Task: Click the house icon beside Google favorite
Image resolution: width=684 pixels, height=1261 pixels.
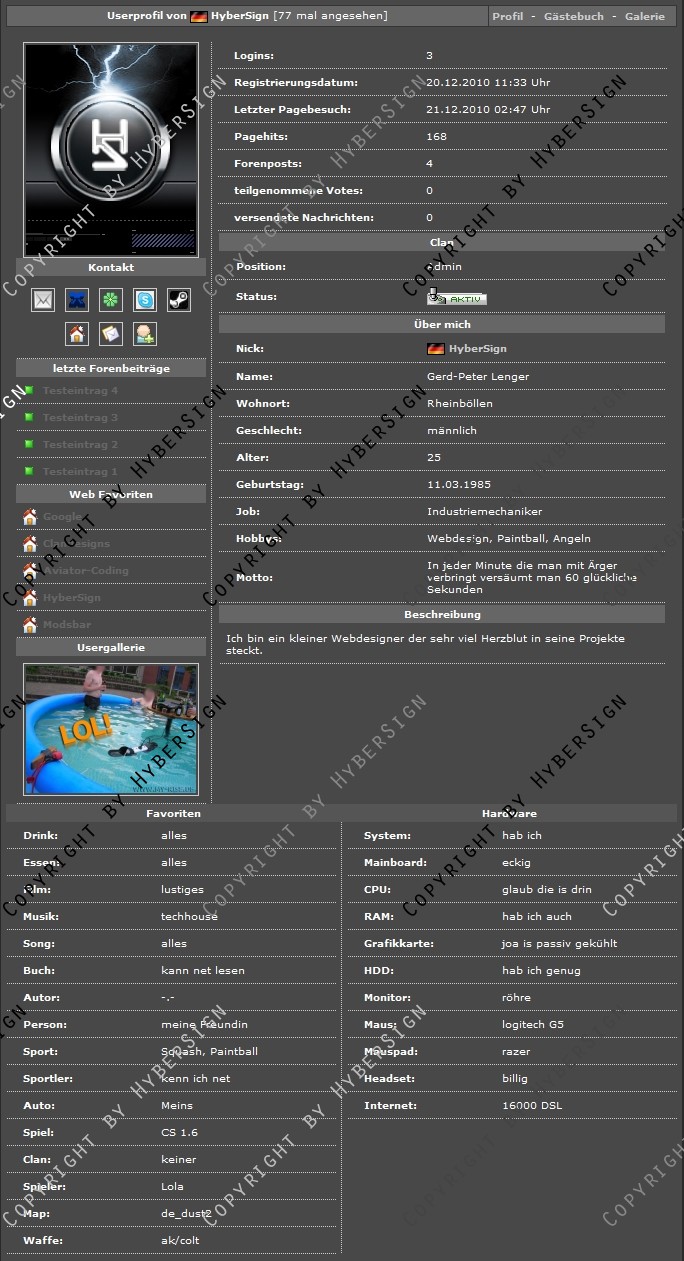Action: pos(30,517)
